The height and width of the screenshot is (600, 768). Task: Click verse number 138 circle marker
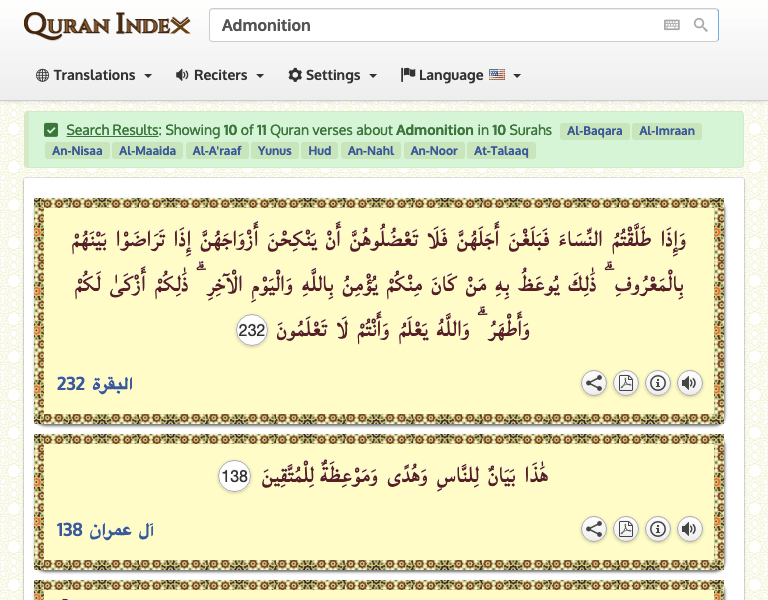click(235, 476)
